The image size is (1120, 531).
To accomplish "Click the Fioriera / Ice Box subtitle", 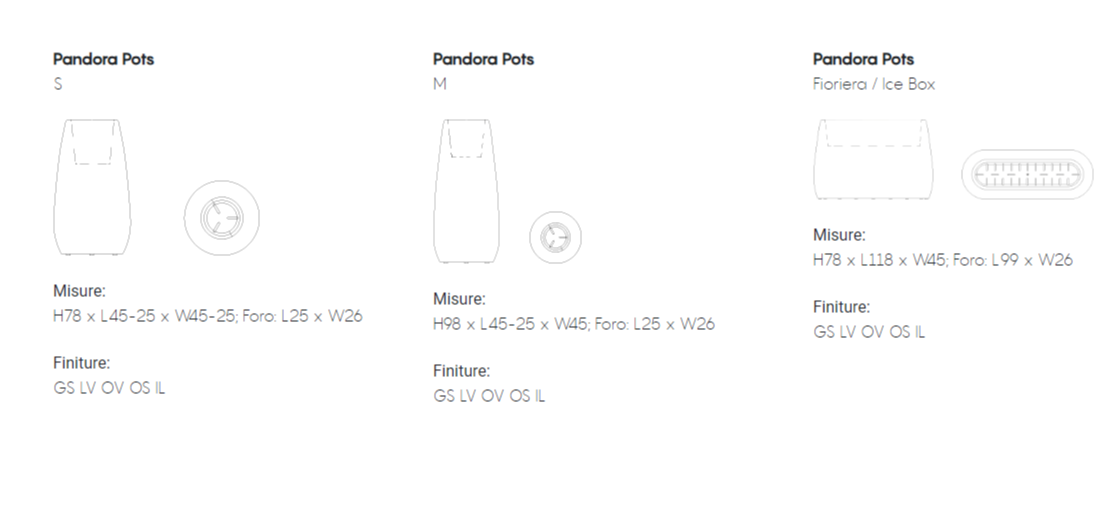I will pos(874,84).
